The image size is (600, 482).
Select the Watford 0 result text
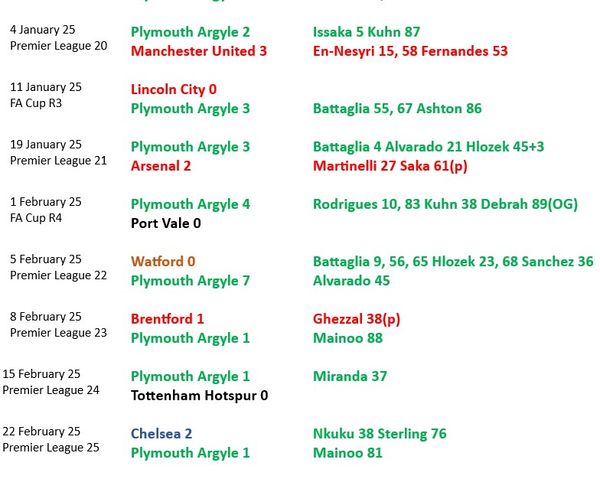pyautogui.click(x=163, y=262)
